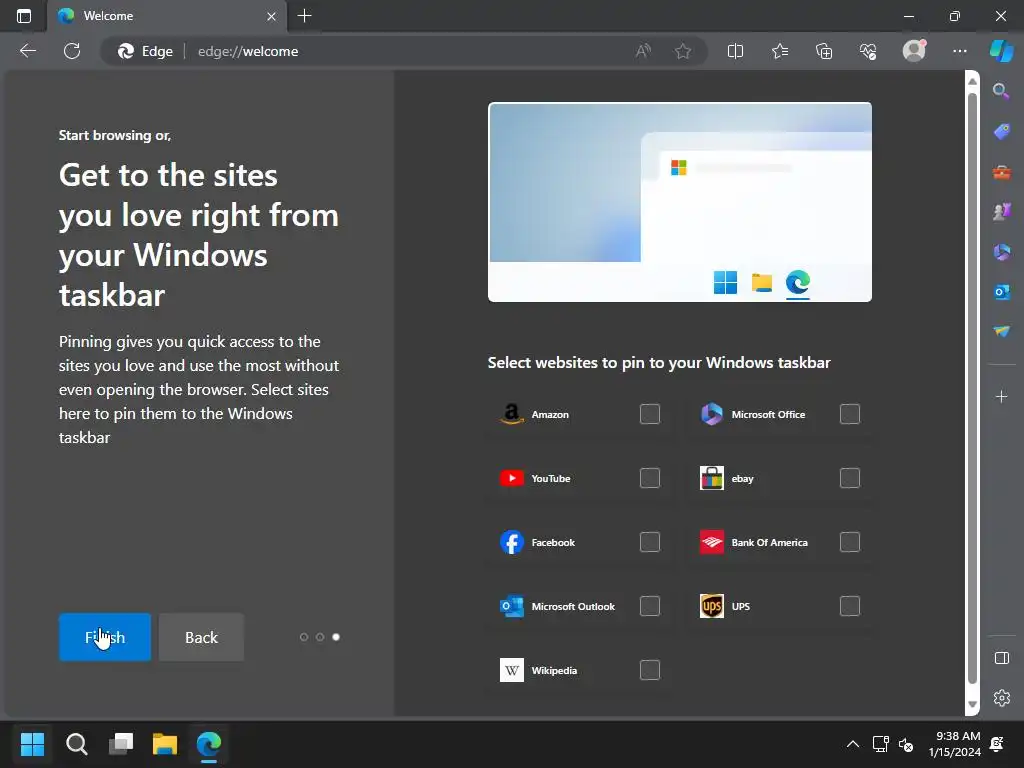
Task: Open the Windows Start menu
Action: click(x=32, y=743)
